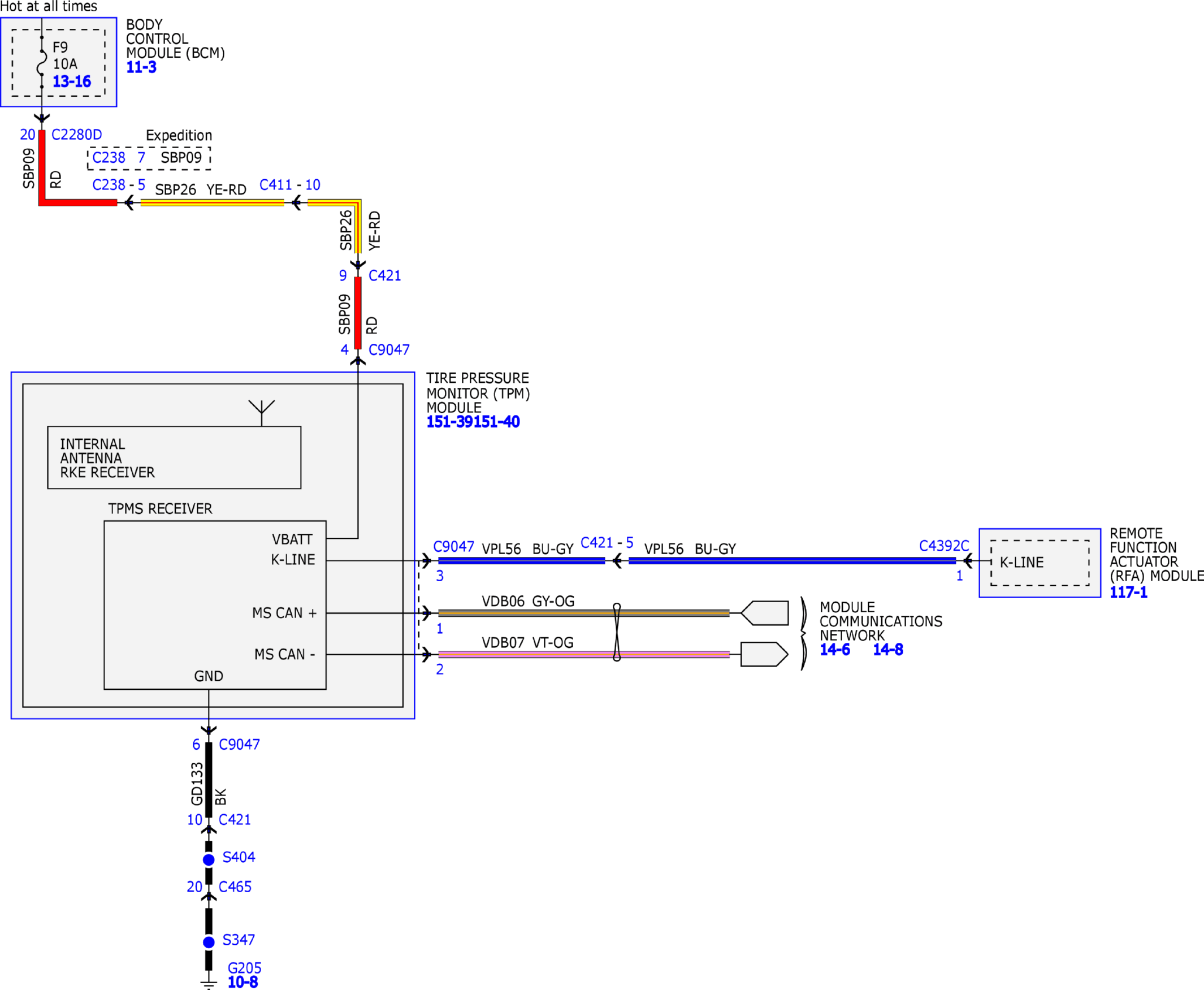Click the GND pin label

coord(209,676)
